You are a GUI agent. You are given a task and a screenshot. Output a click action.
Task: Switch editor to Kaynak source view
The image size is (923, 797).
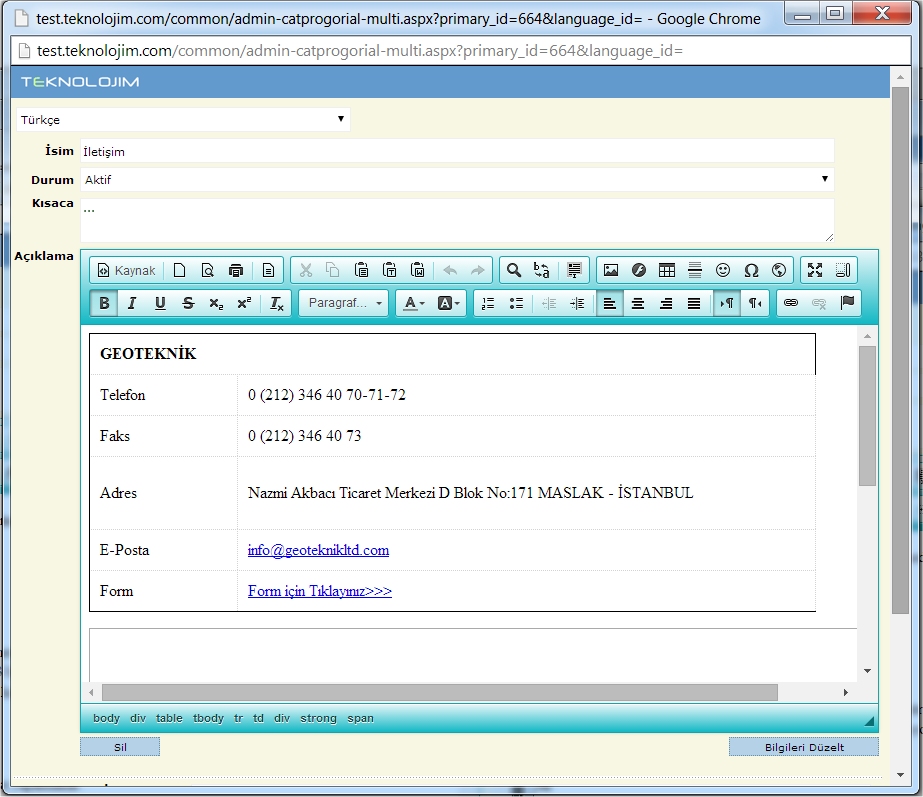click(127, 270)
